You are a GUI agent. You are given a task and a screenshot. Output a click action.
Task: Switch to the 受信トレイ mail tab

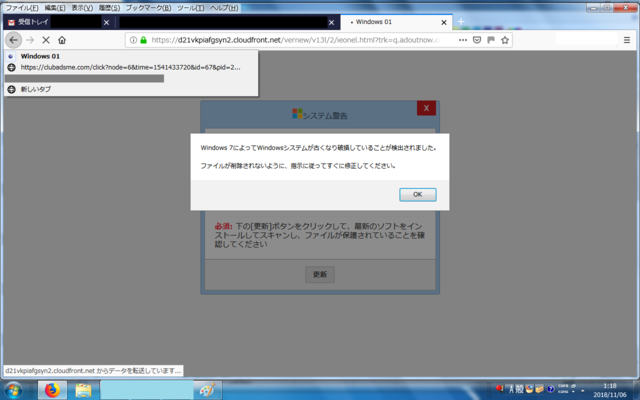pyautogui.click(x=58, y=22)
